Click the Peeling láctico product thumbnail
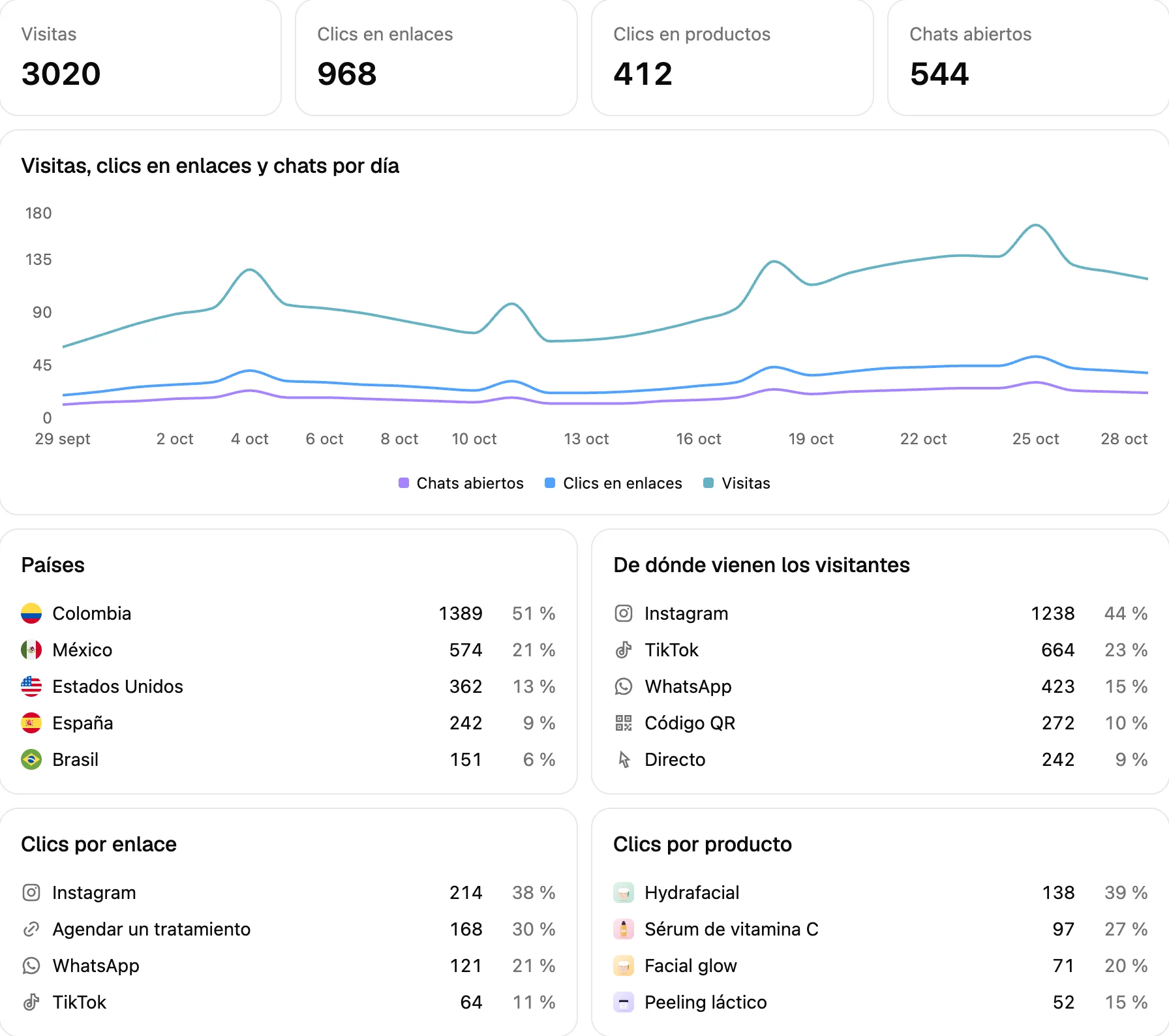Image resolution: width=1169 pixels, height=1036 pixels. pos(624,1002)
